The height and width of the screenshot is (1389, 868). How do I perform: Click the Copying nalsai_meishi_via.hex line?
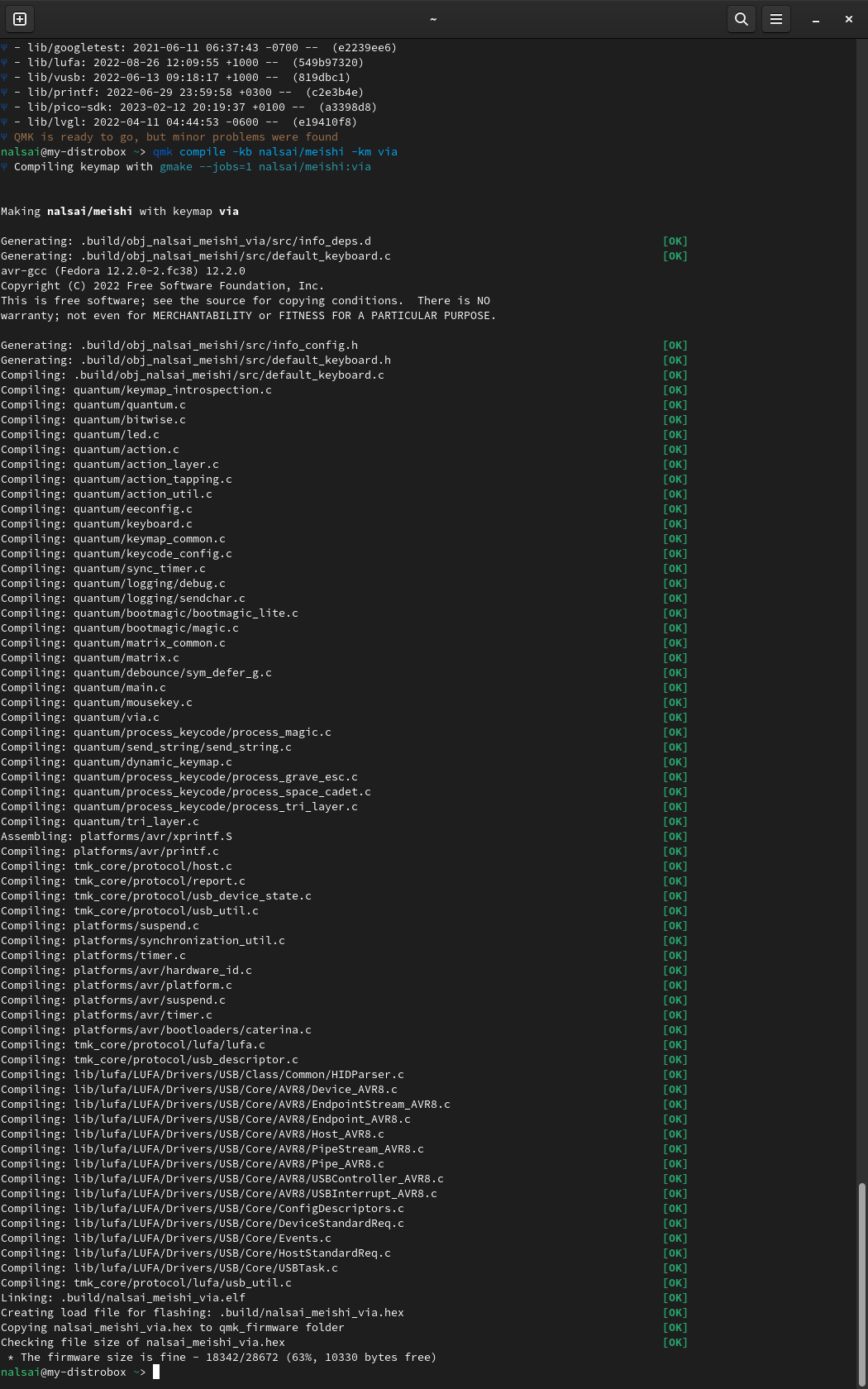(x=172, y=1327)
